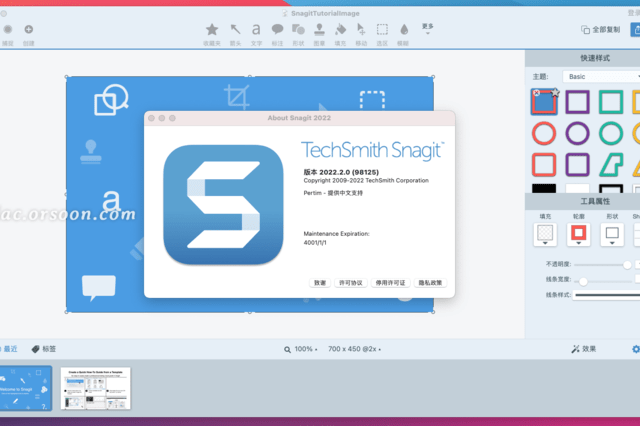640x426 pixels.
Task: Click the Copy All (全部复制) button
Action: [600, 30]
